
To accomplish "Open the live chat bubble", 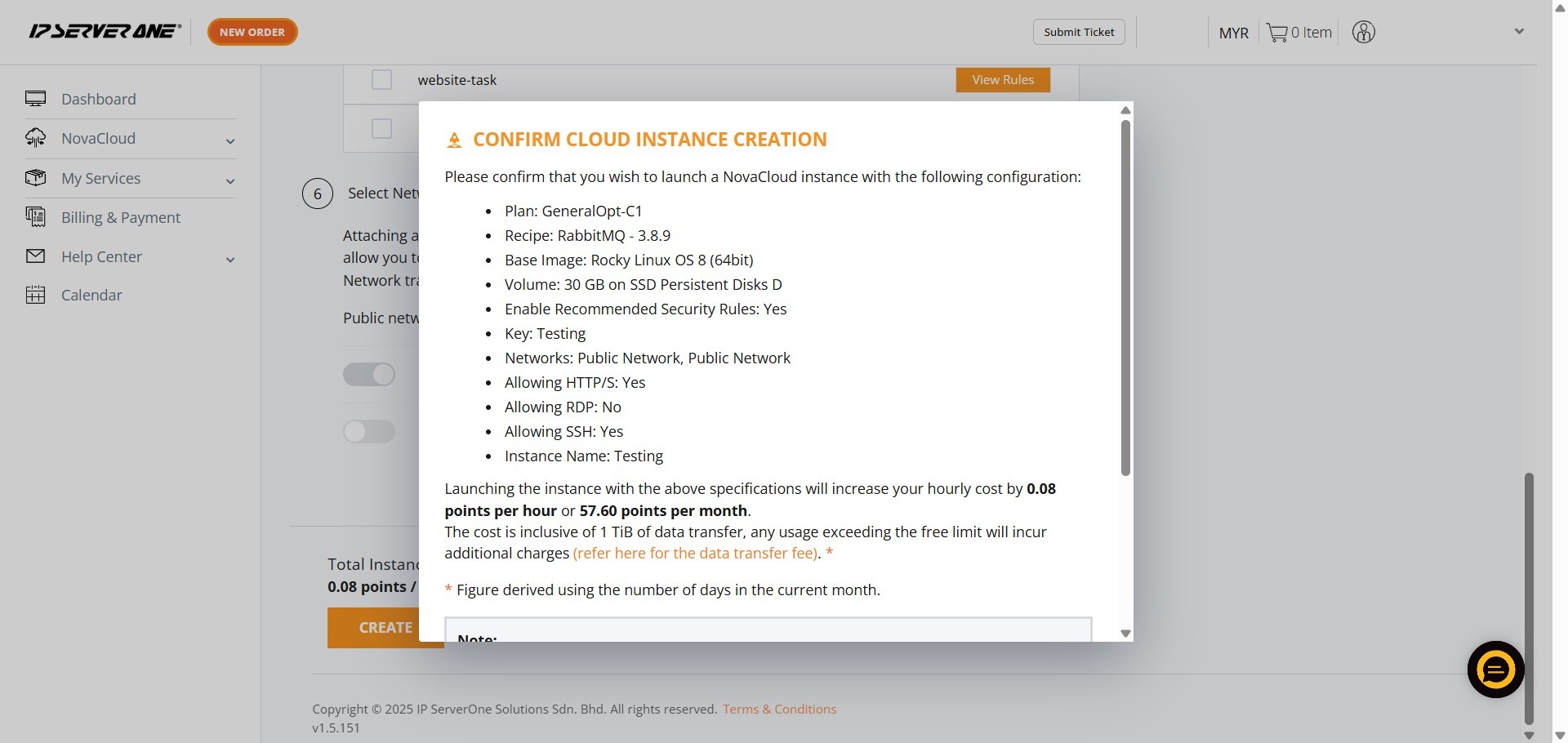I will coord(1495,670).
